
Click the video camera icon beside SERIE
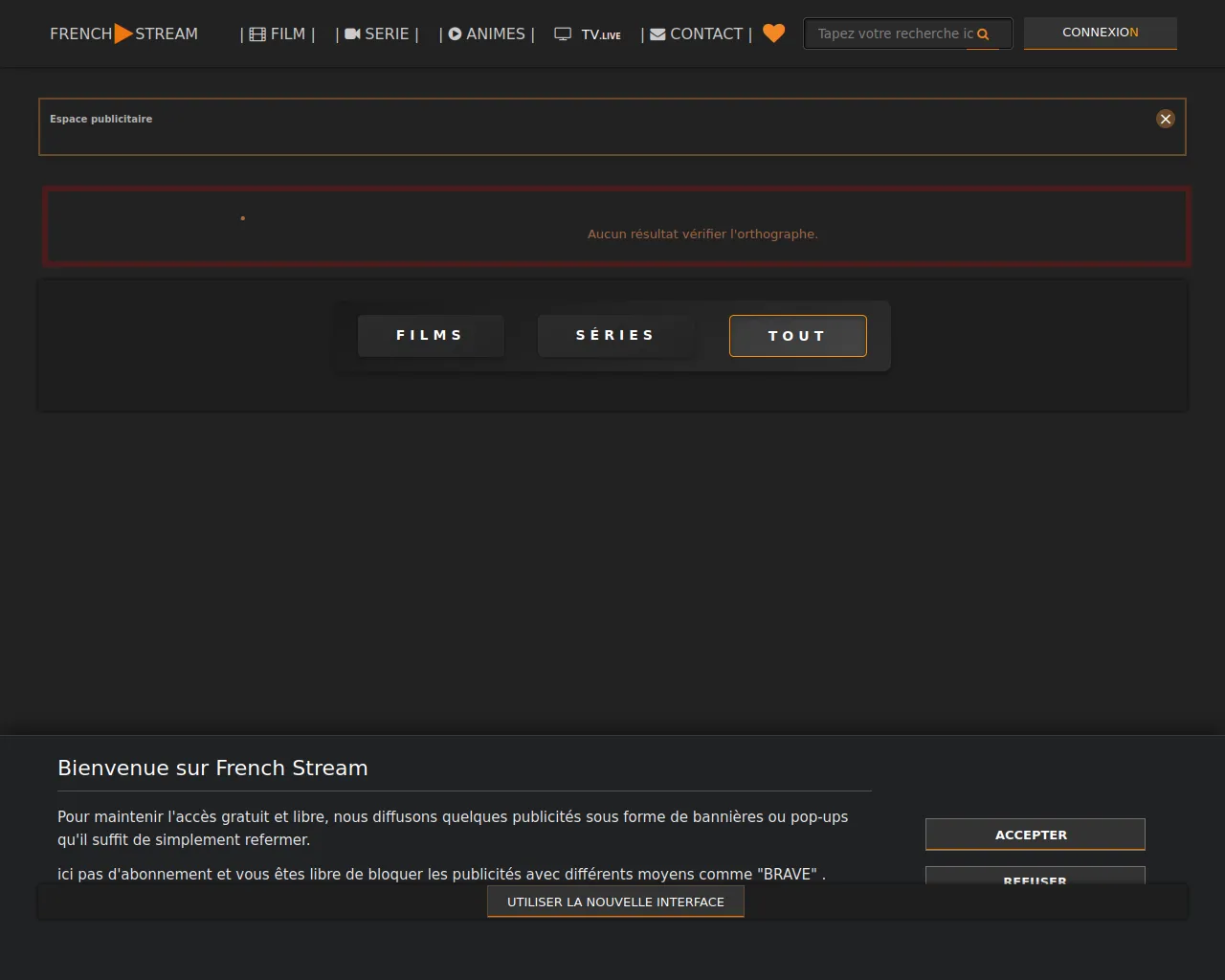point(352,34)
